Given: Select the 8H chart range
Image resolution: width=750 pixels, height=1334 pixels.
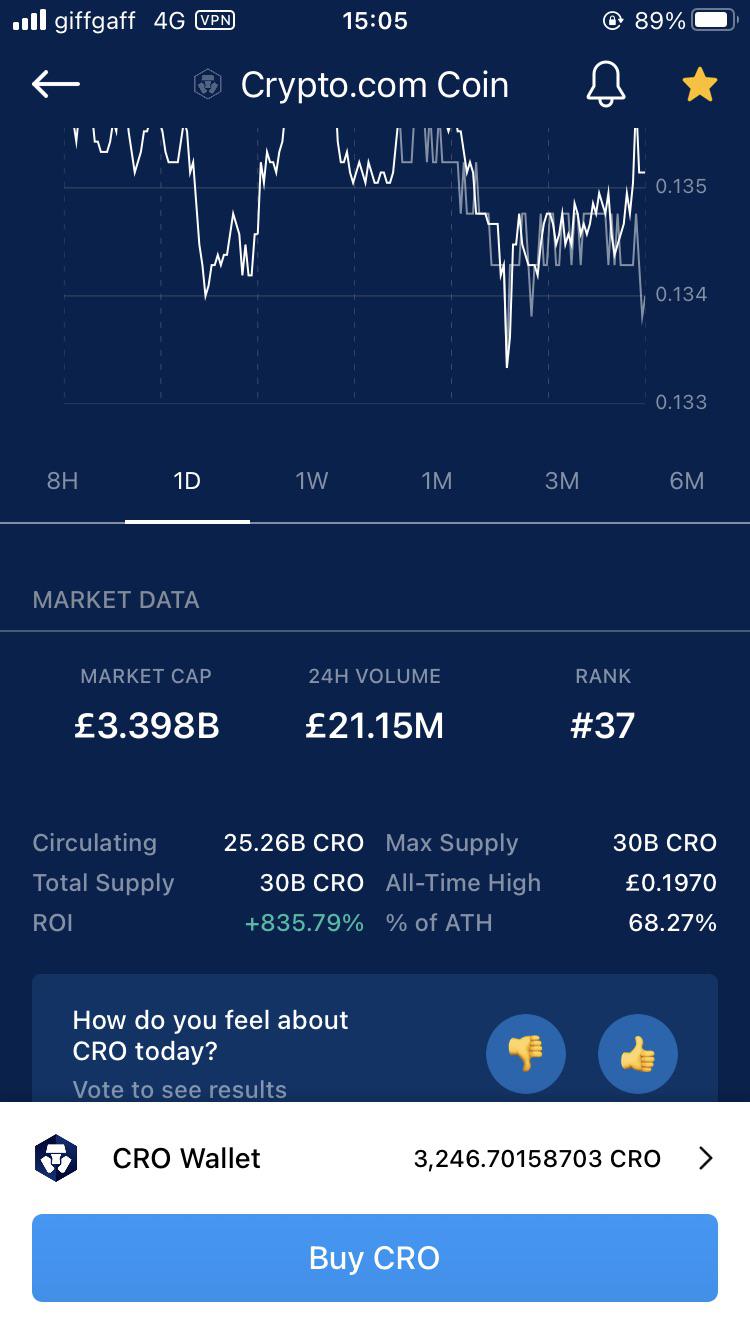Looking at the screenshot, I should coord(62,481).
